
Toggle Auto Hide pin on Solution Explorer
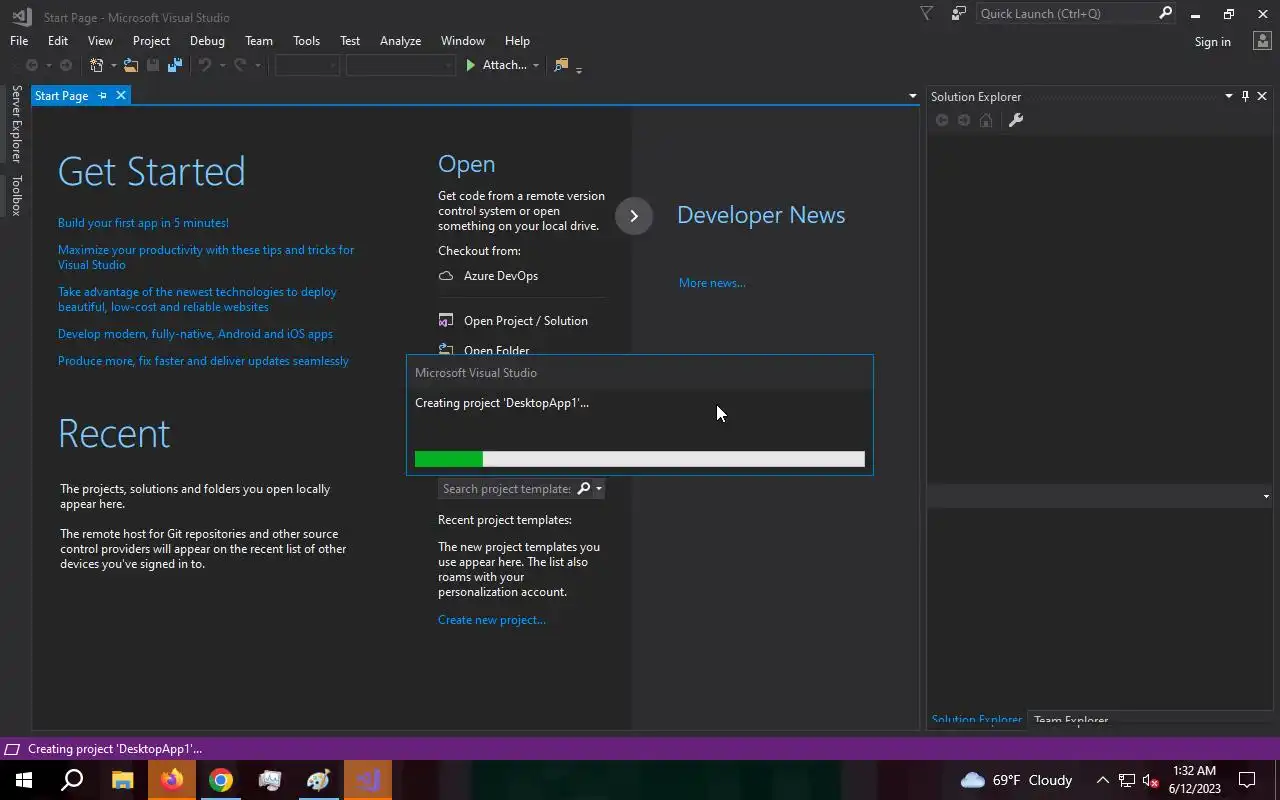tap(1245, 96)
